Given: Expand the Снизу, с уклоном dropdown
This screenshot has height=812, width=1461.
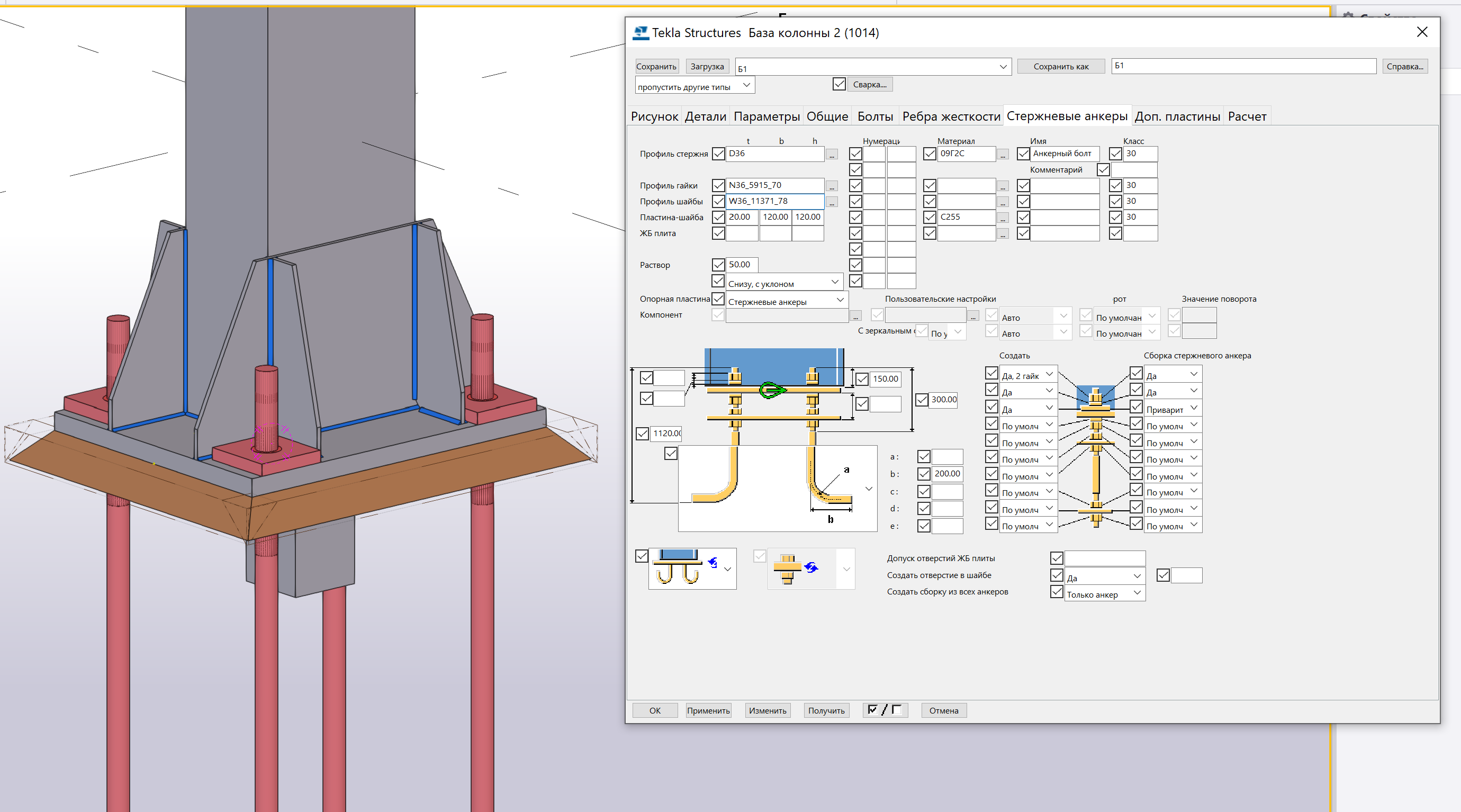Looking at the screenshot, I should pyautogui.click(x=834, y=282).
